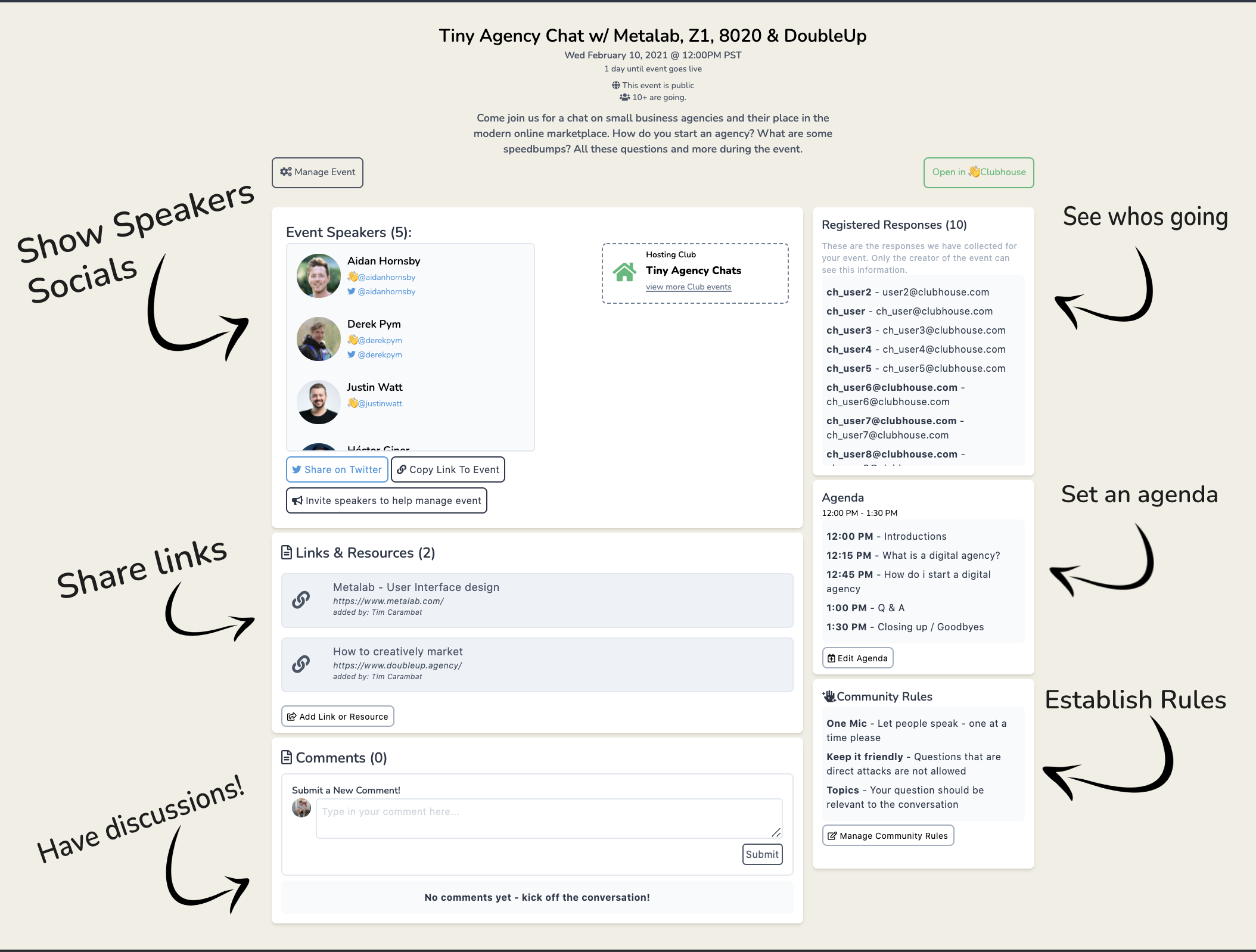Open the Manage Event button
Screen dimensions: 1256x952
[x=318, y=172]
